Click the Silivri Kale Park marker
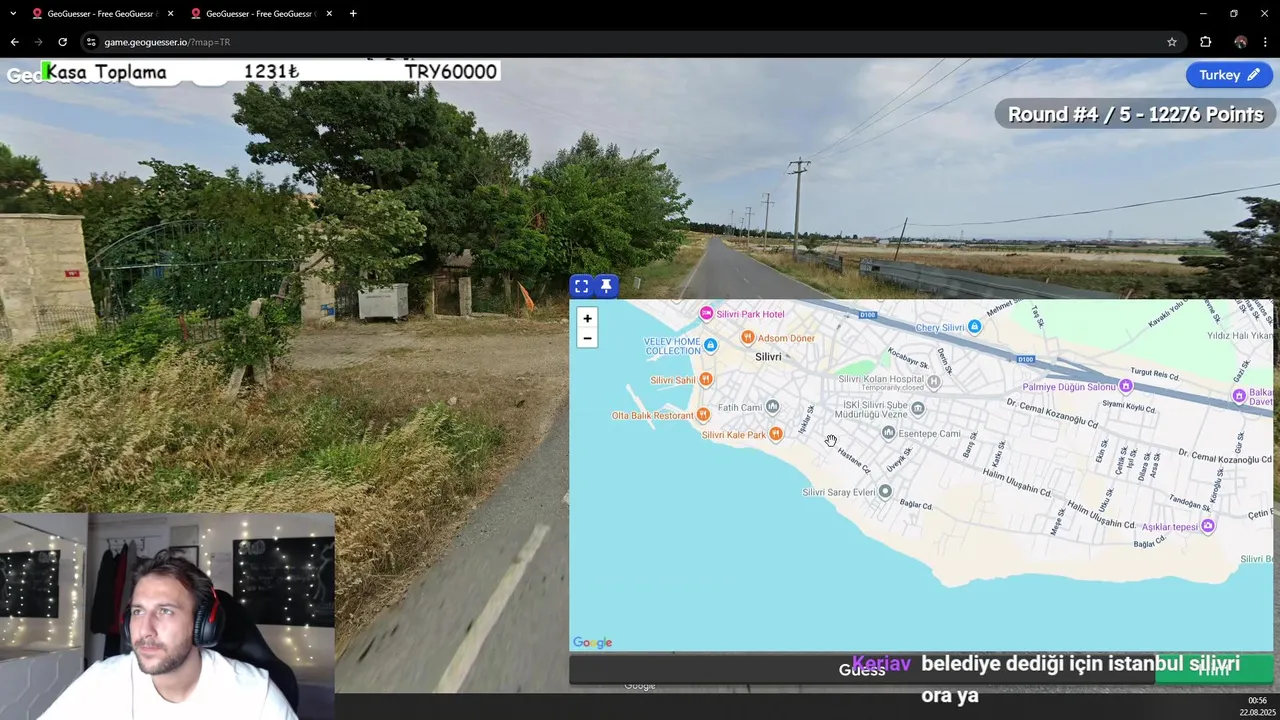1280x720 pixels. (x=775, y=434)
